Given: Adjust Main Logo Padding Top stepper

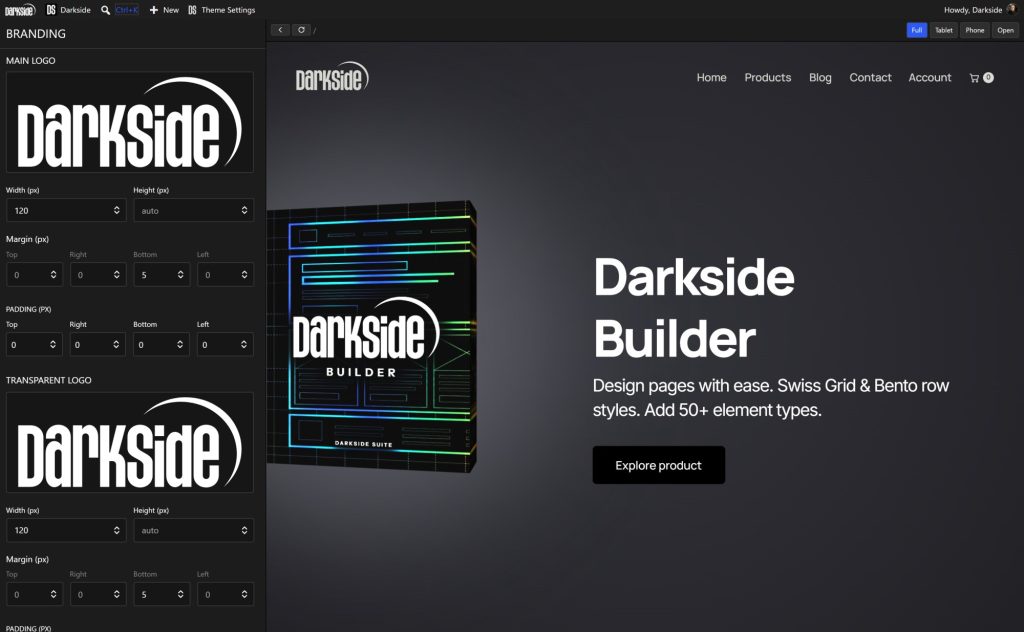Looking at the screenshot, I should (52, 344).
